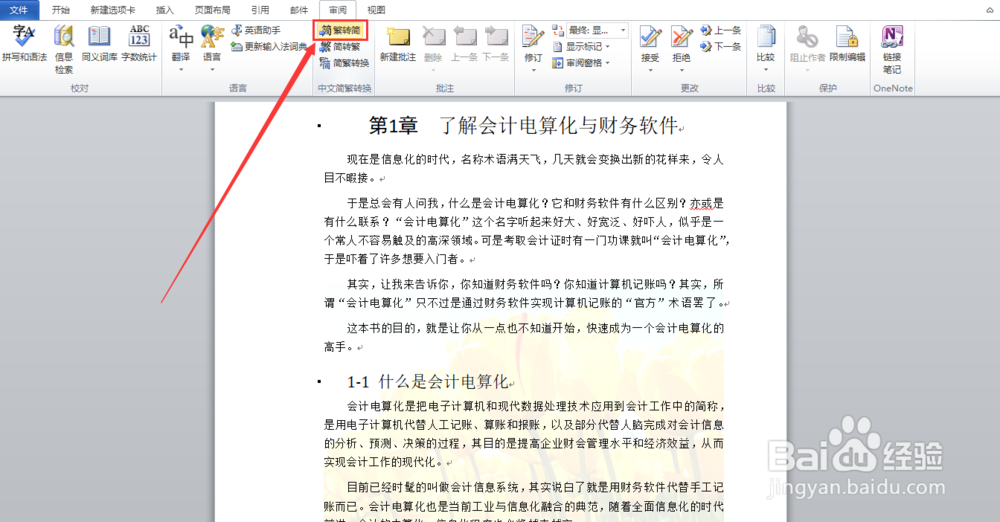The height and width of the screenshot is (522, 1000).
Task: Switch to View (视图) tab
Action: coord(376,10)
